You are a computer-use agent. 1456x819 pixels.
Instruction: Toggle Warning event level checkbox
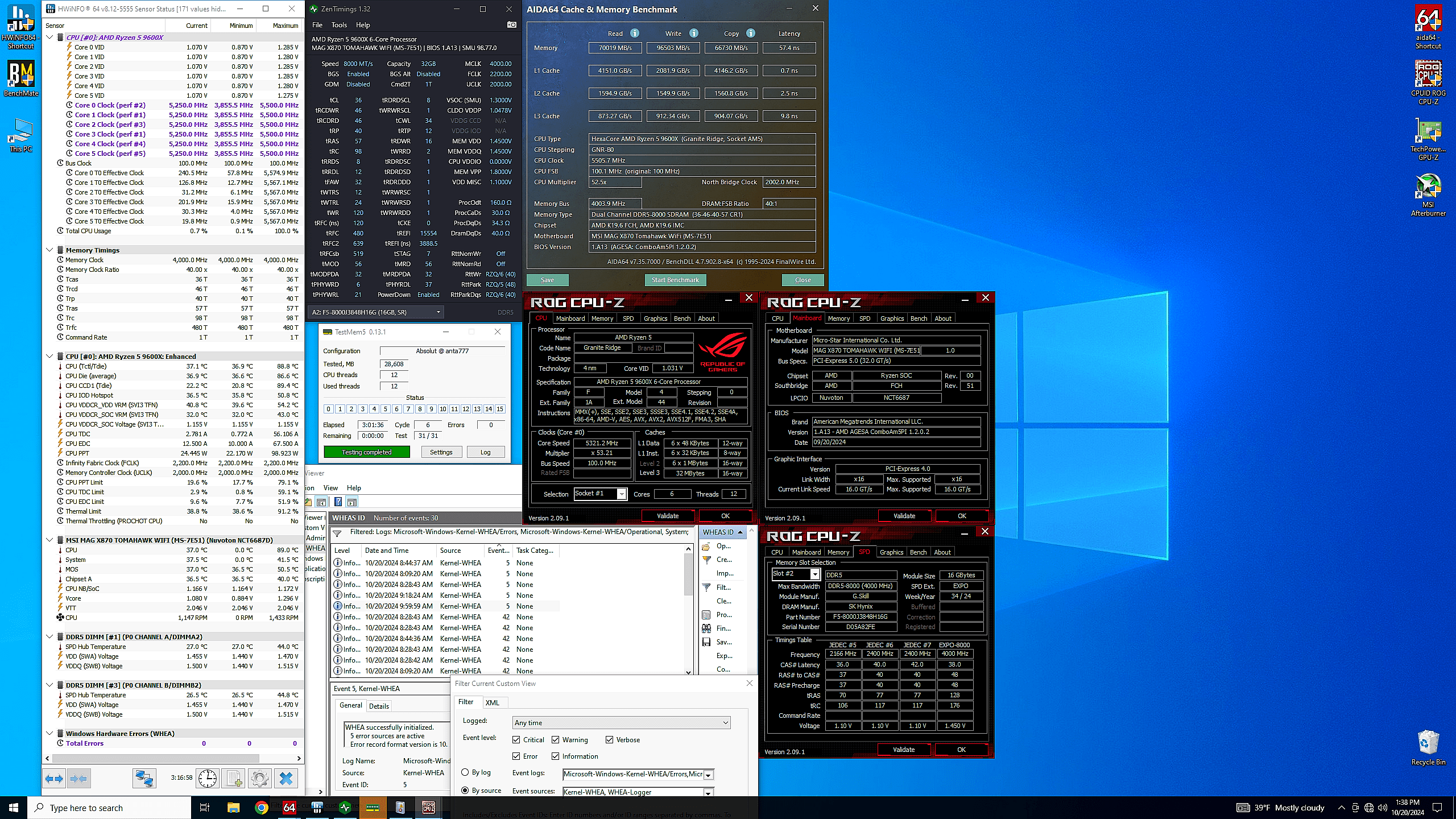tap(555, 740)
